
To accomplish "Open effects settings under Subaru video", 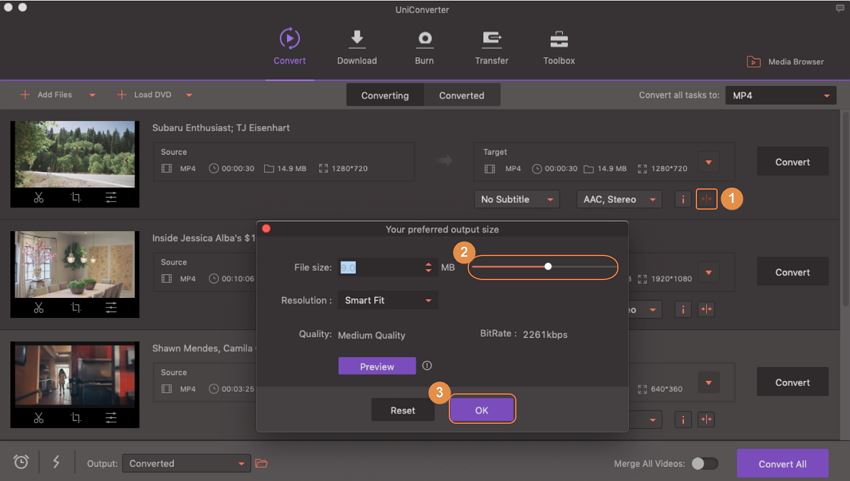I will 111,198.
